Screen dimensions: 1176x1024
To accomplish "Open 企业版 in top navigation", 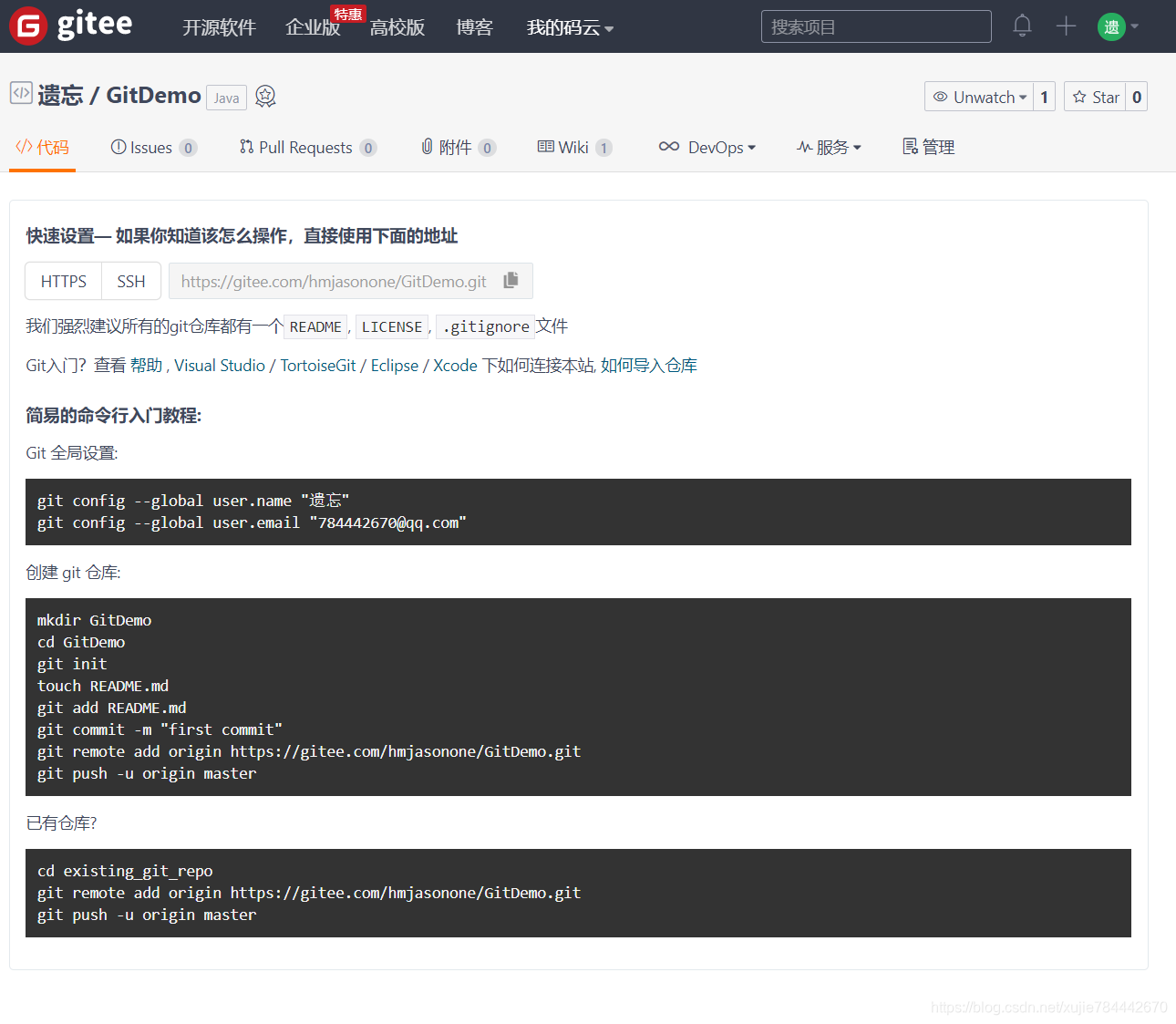I will [x=312, y=28].
